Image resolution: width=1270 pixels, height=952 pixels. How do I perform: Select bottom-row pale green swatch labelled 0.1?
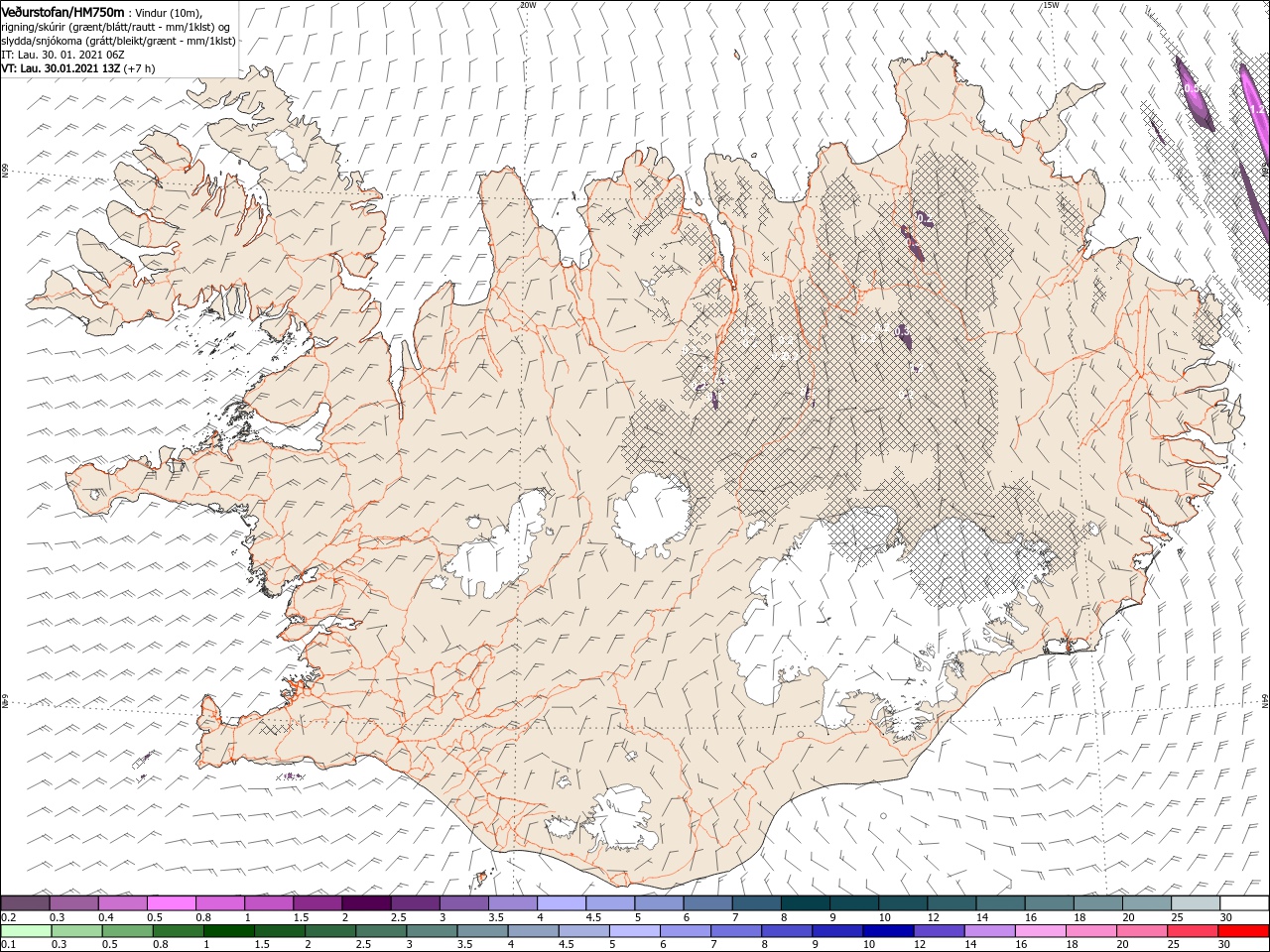pyautogui.click(x=26, y=931)
